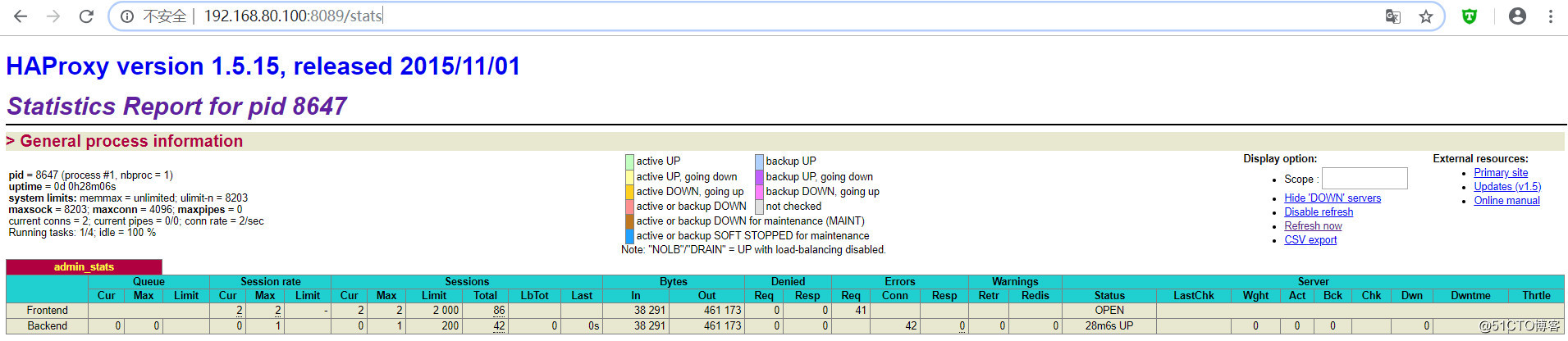
Task: Reload the stats page
Action: [86, 16]
